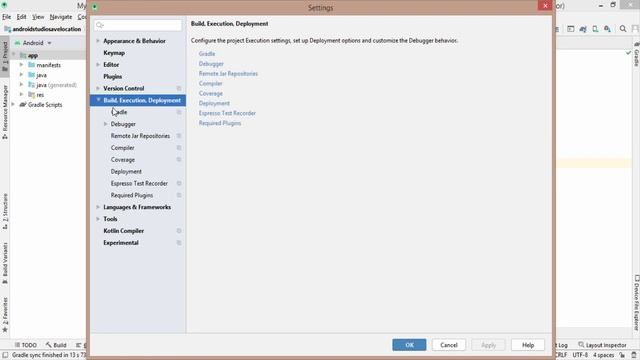This screenshot has width=640, height=360.
Task: Click the Help button
Action: (x=528, y=345)
